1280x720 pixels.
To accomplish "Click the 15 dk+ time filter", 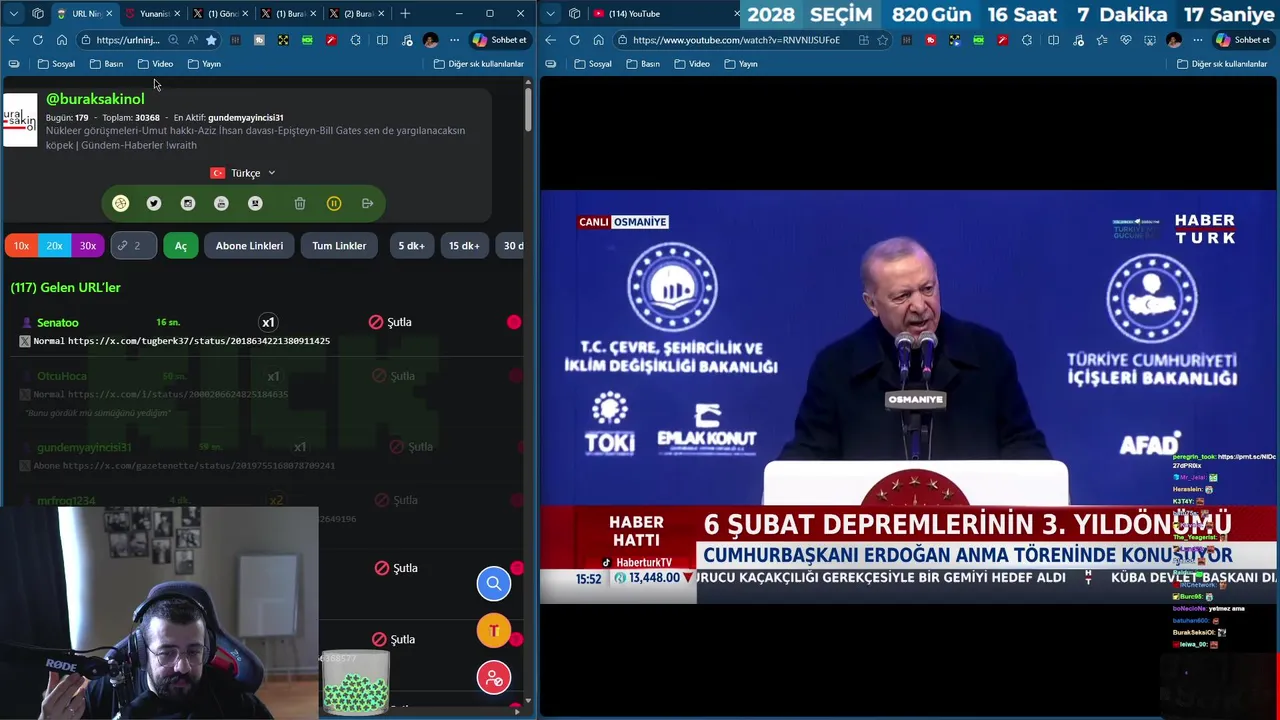I will click(464, 245).
